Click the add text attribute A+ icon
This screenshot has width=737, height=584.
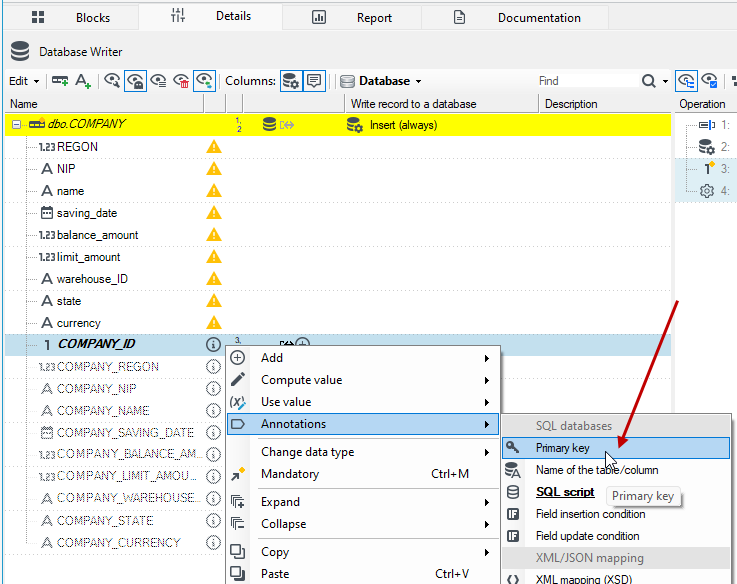83,81
